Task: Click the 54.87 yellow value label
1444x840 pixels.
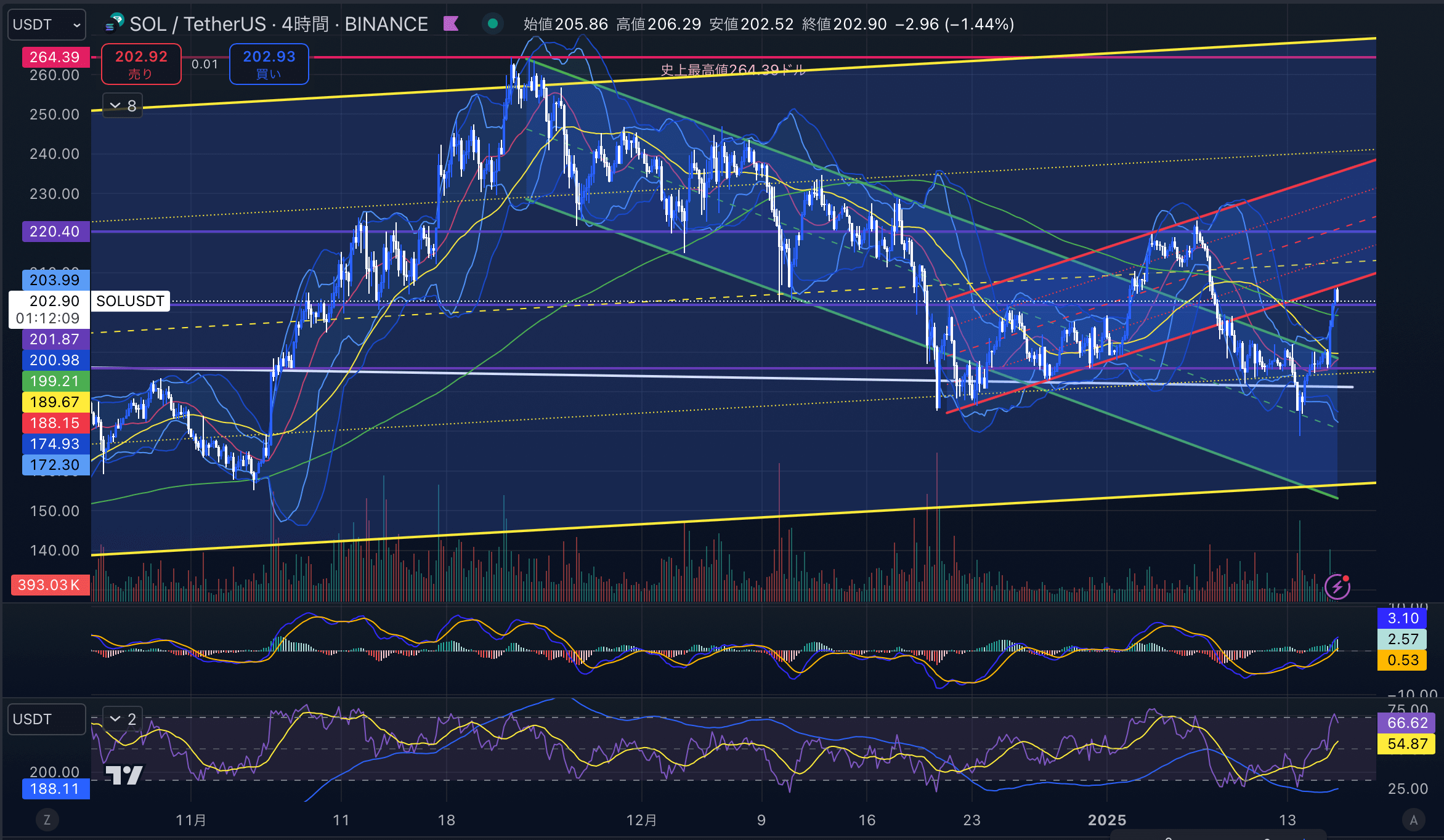Action: (1407, 744)
